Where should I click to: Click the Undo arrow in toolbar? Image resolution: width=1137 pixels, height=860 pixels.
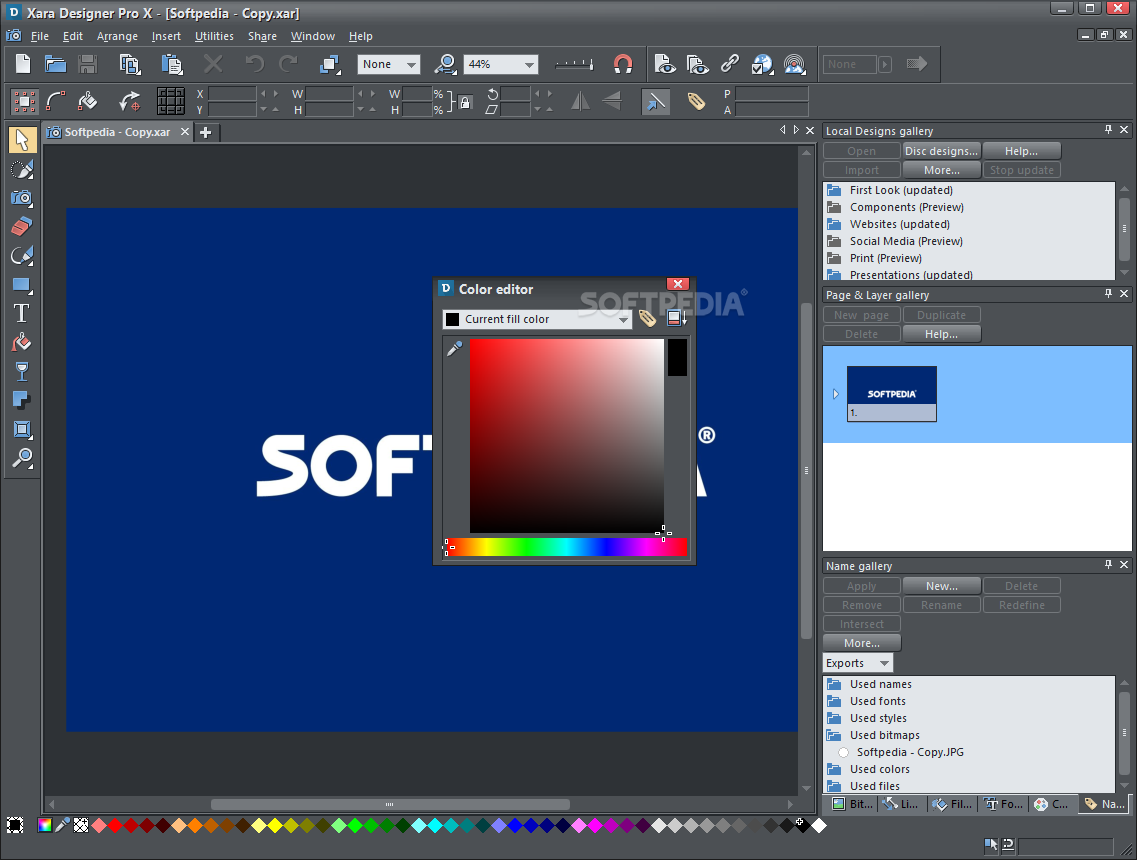pyautogui.click(x=255, y=64)
